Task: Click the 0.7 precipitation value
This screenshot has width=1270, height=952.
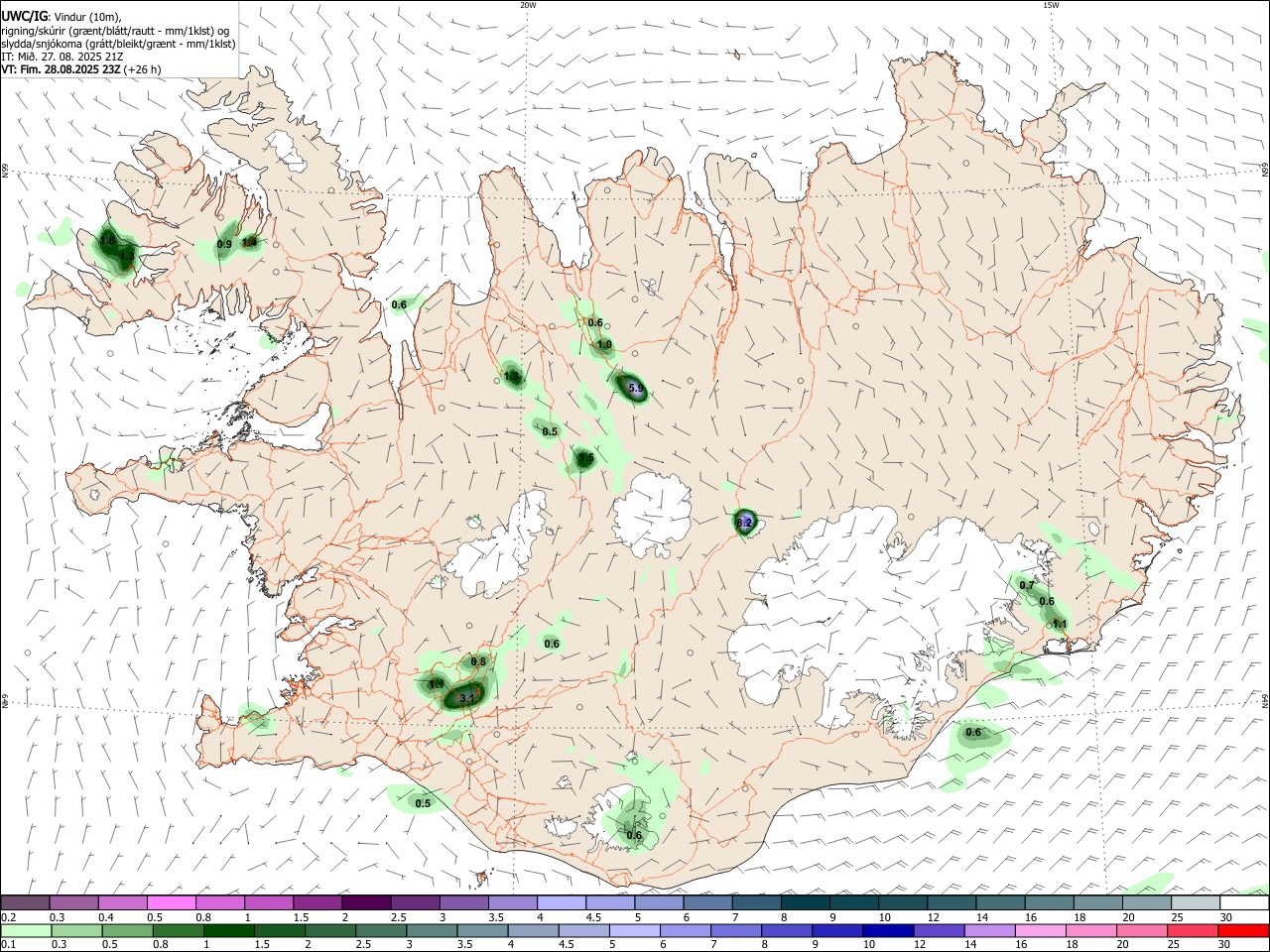Action: pos(1027,585)
